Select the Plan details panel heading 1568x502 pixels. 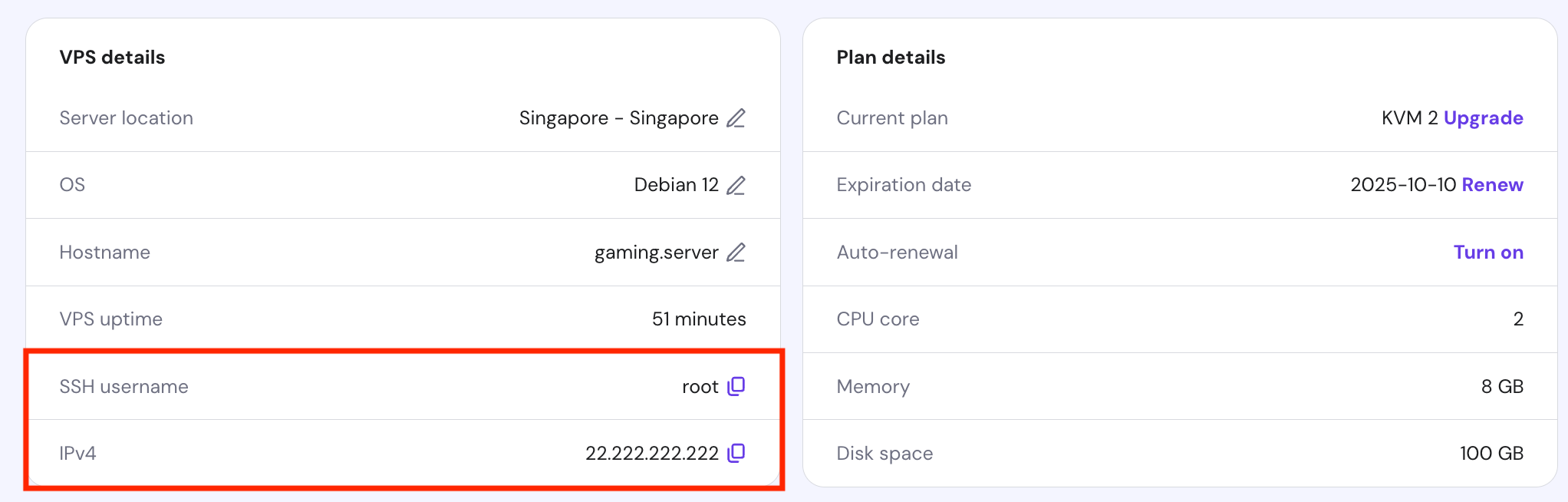pyautogui.click(x=891, y=57)
